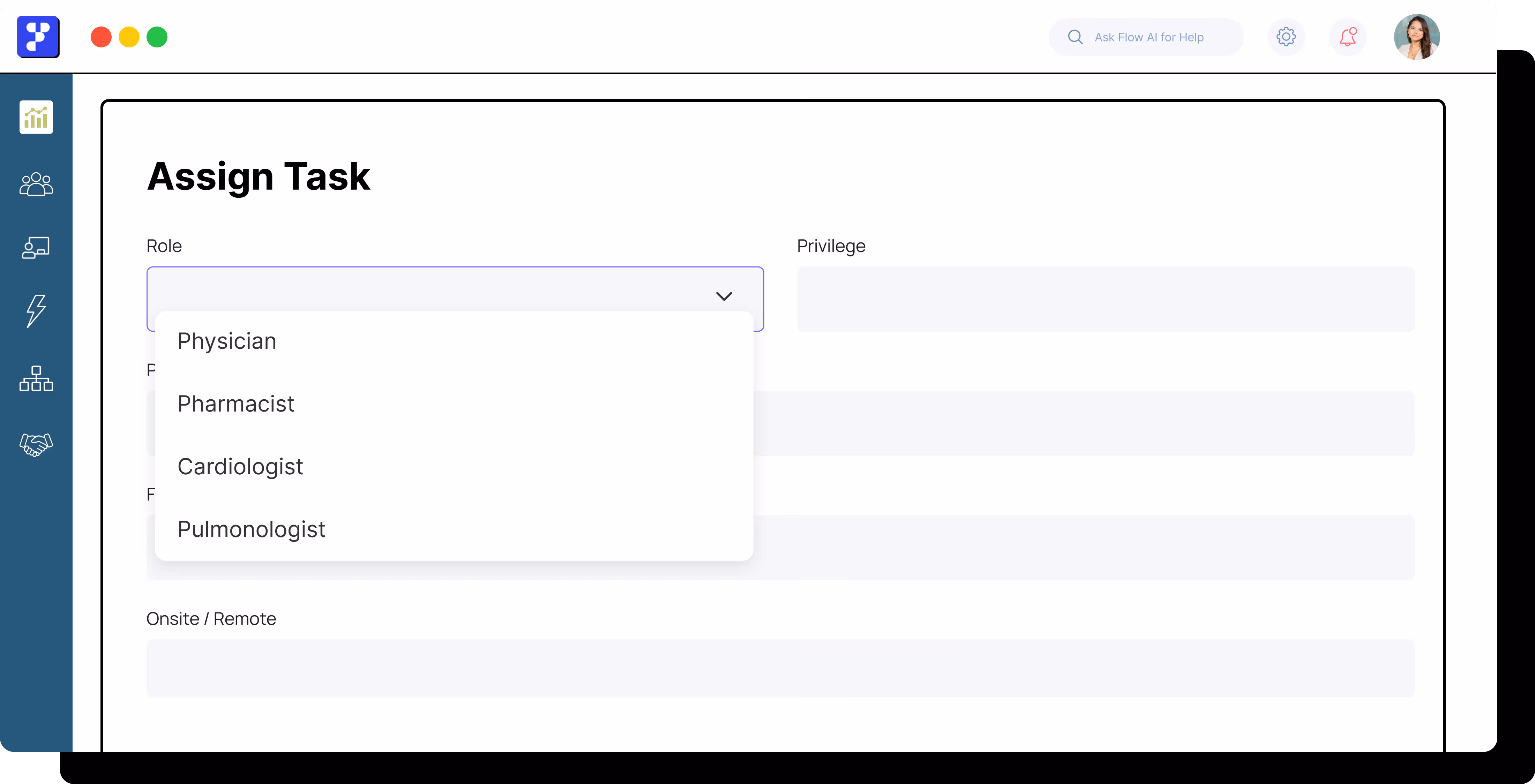Click the green fullscreen traffic light button
Image resolution: width=1535 pixels, height=784 pixels.
point(157,36)
